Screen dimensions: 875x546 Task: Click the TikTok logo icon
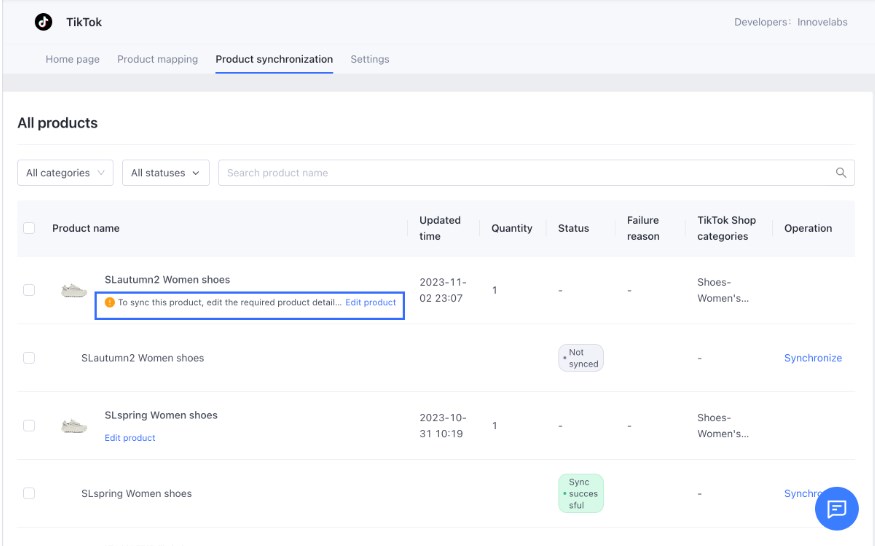43,22
